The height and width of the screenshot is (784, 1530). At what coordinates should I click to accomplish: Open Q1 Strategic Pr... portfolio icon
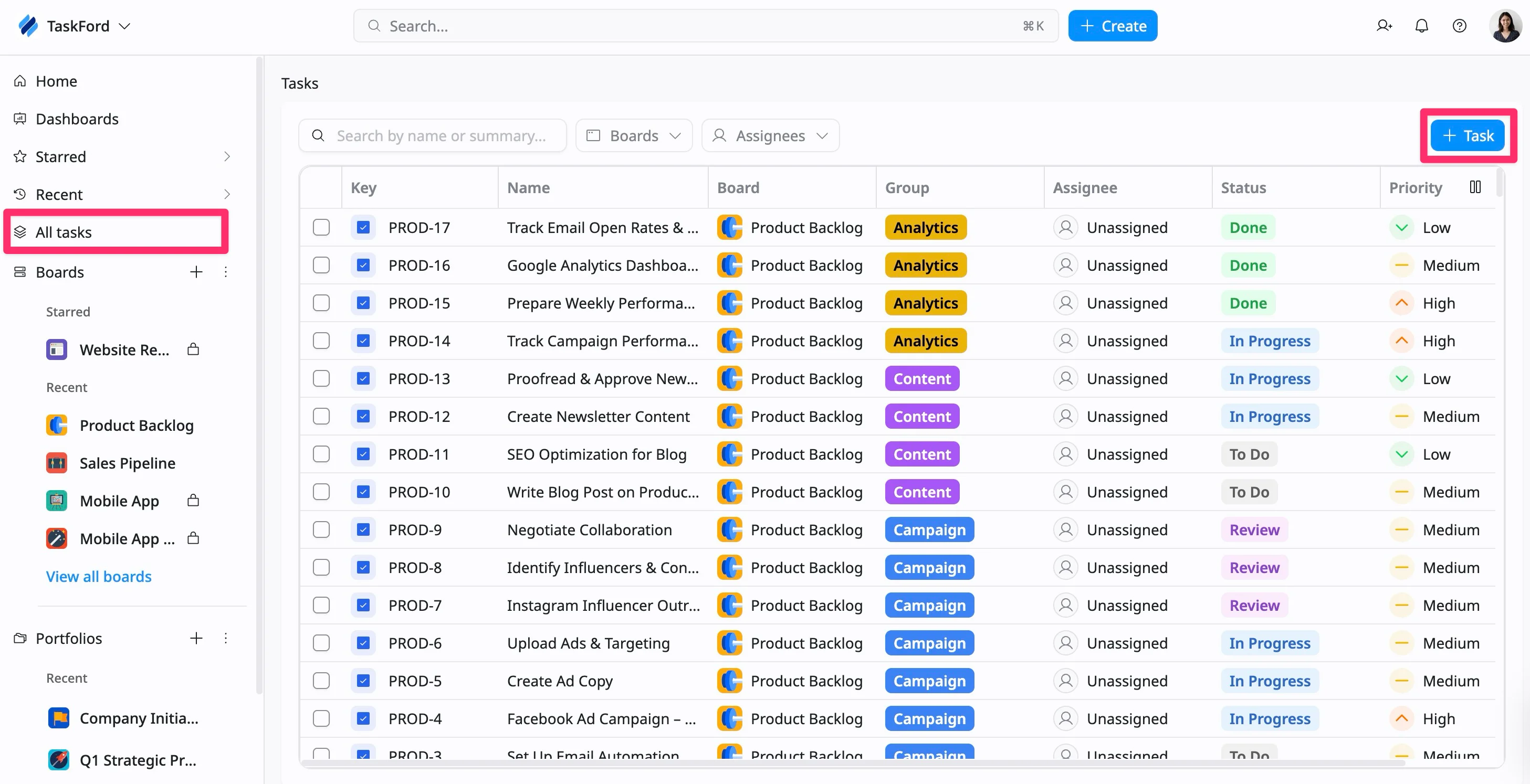(58, 760)
